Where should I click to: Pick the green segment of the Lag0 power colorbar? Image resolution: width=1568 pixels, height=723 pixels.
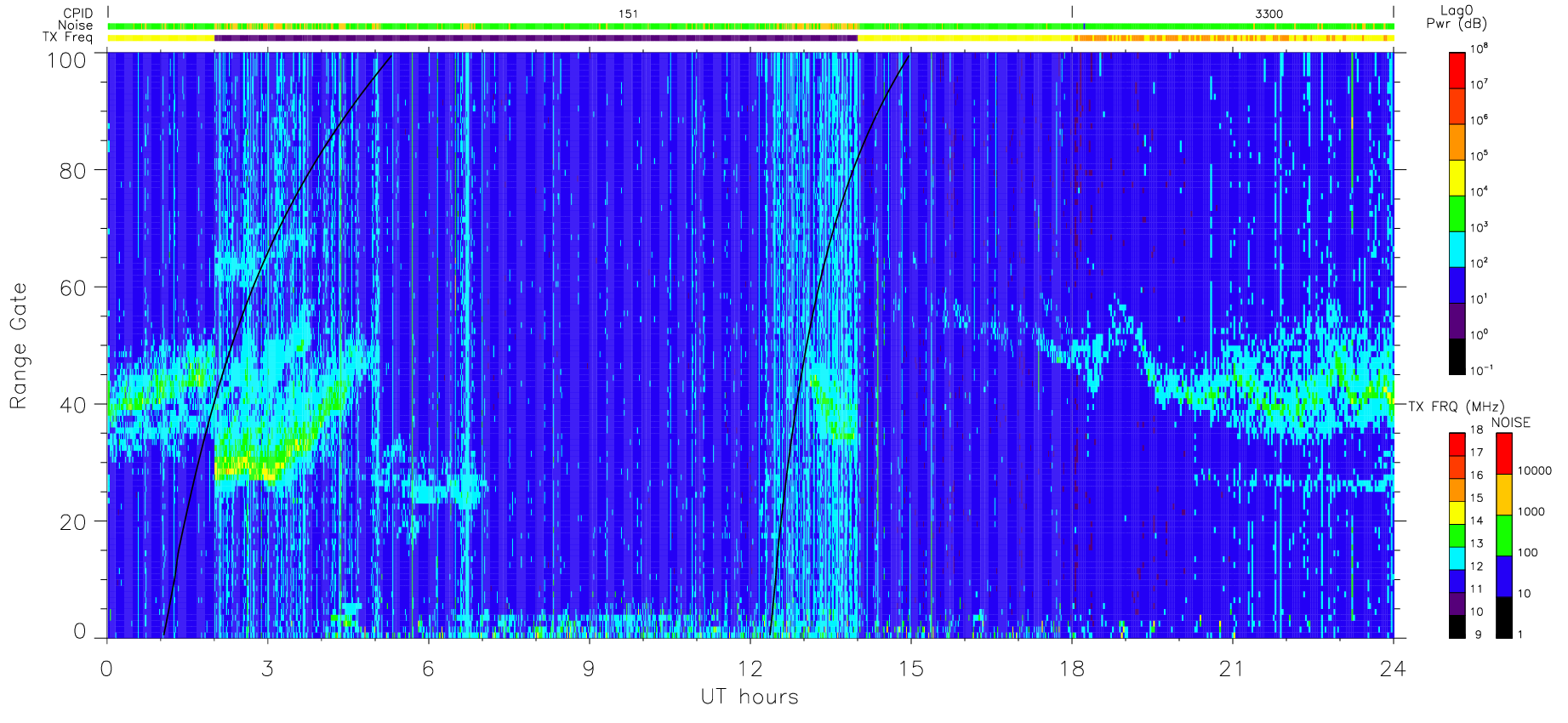click(1457, 213)
